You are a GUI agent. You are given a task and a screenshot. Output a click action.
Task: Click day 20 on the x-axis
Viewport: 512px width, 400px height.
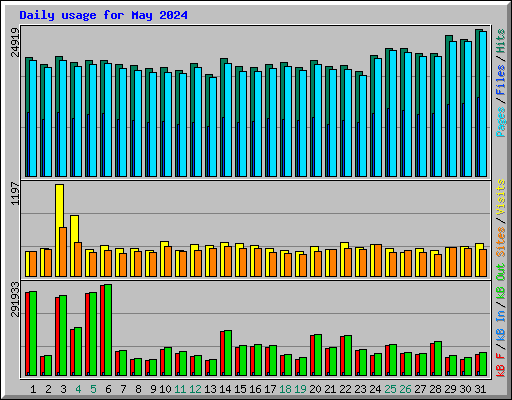click(x=315, y=389)
